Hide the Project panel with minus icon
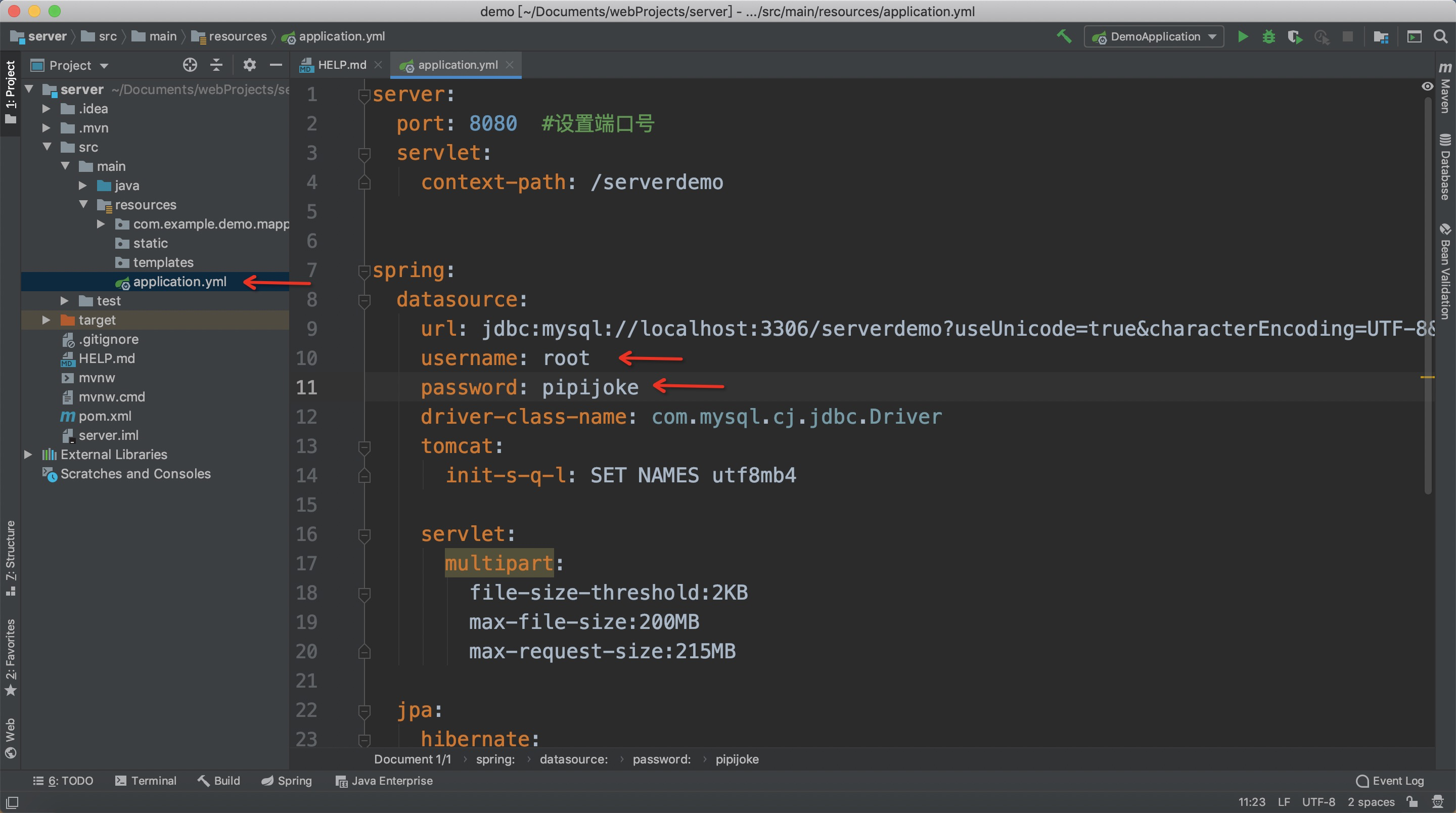 276,65
